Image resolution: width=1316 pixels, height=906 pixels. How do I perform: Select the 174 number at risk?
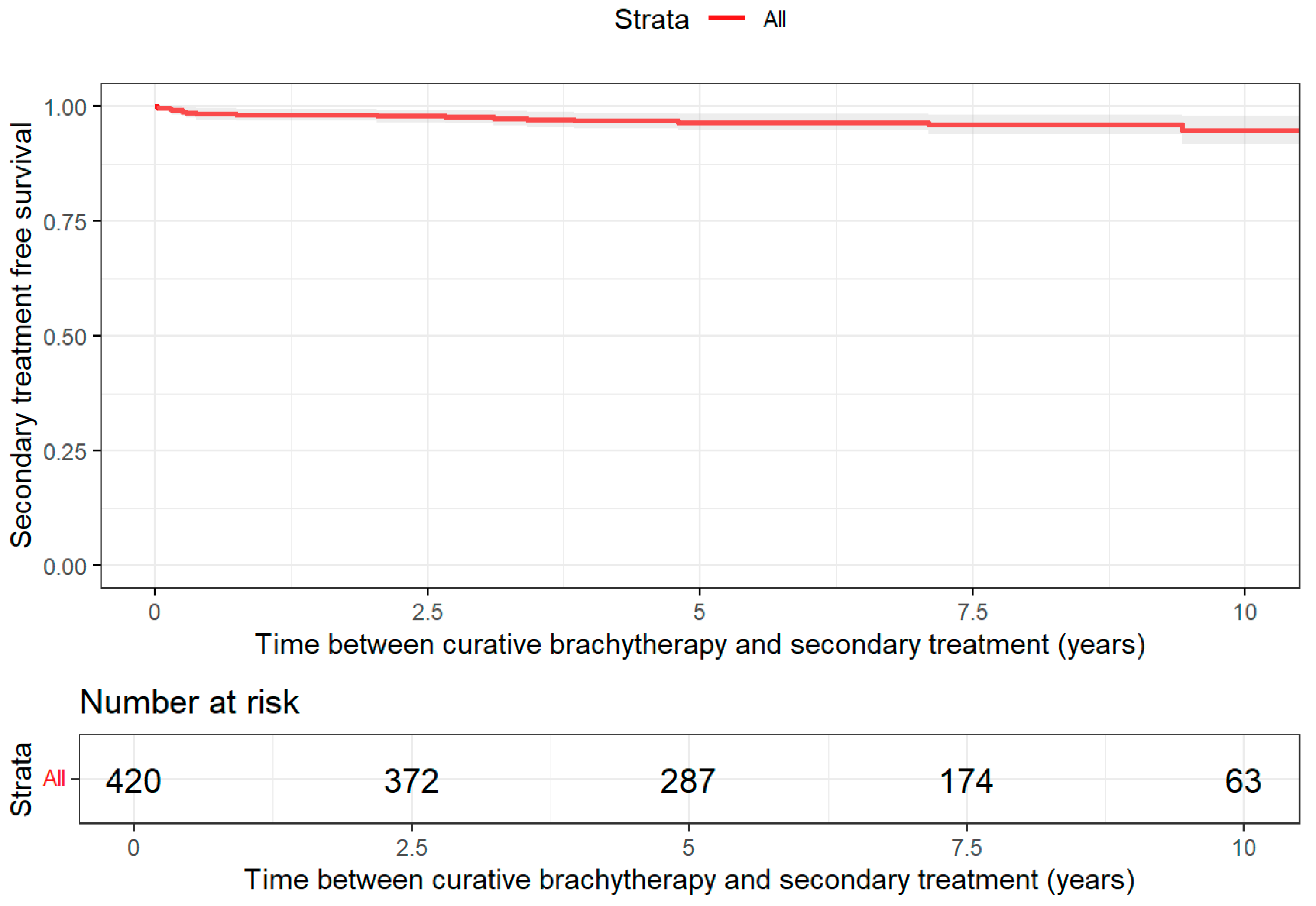pyautogui.click(x=966, y=781)
